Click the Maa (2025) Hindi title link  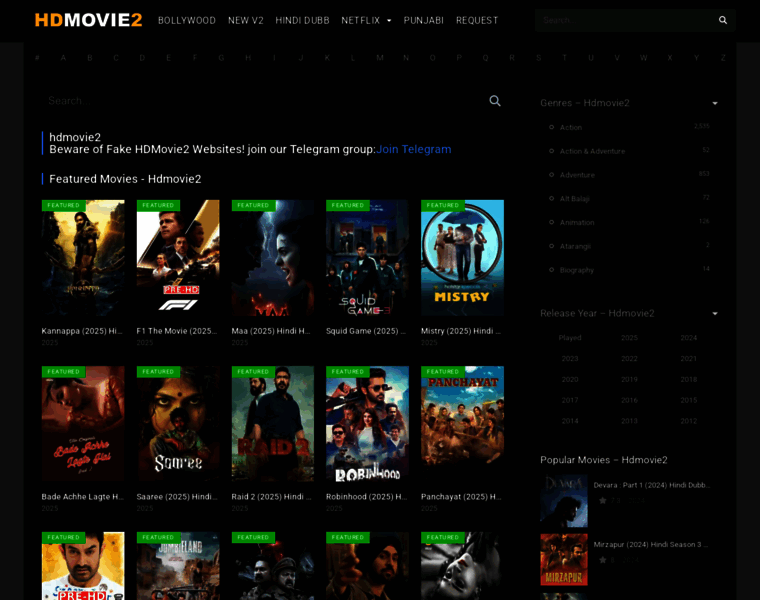tap(271, 331)
